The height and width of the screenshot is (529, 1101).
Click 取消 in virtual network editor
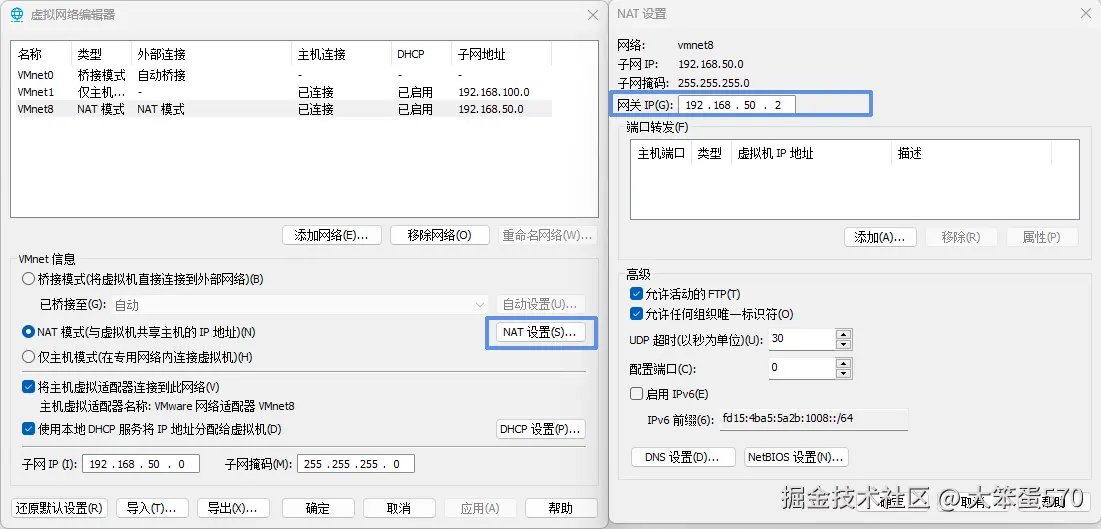399,508
